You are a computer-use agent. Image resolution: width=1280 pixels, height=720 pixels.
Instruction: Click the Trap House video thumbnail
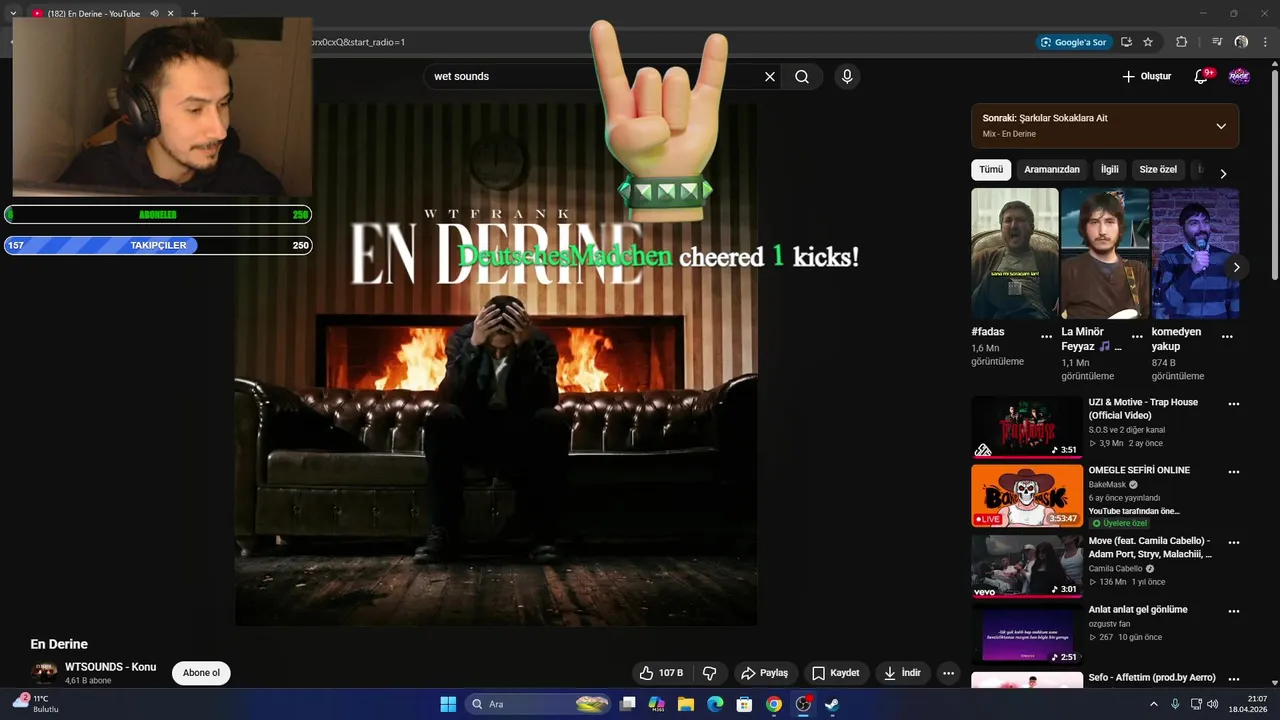click(x=1027, y=427)
